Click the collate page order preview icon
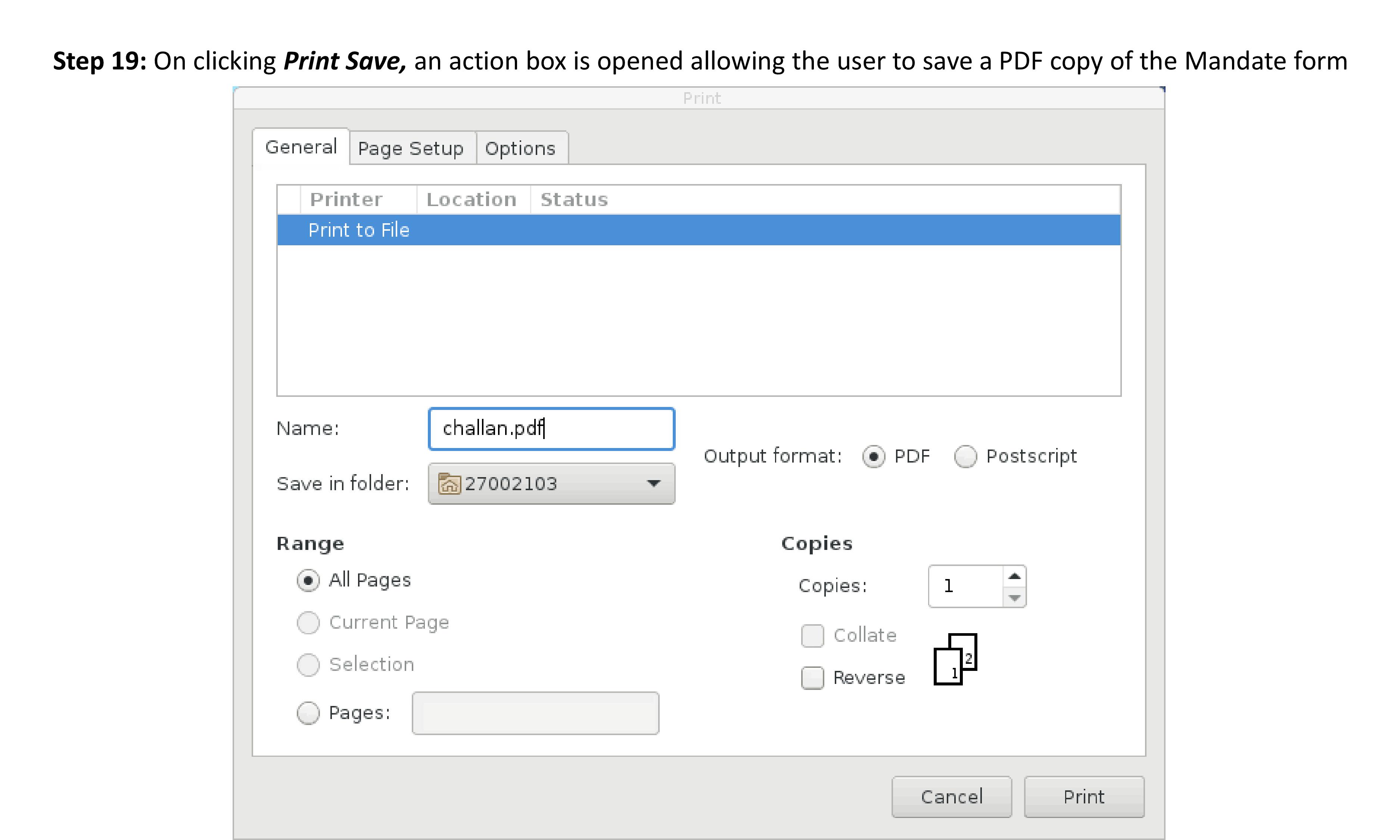 pyautogui.click(x=955, y=659)
